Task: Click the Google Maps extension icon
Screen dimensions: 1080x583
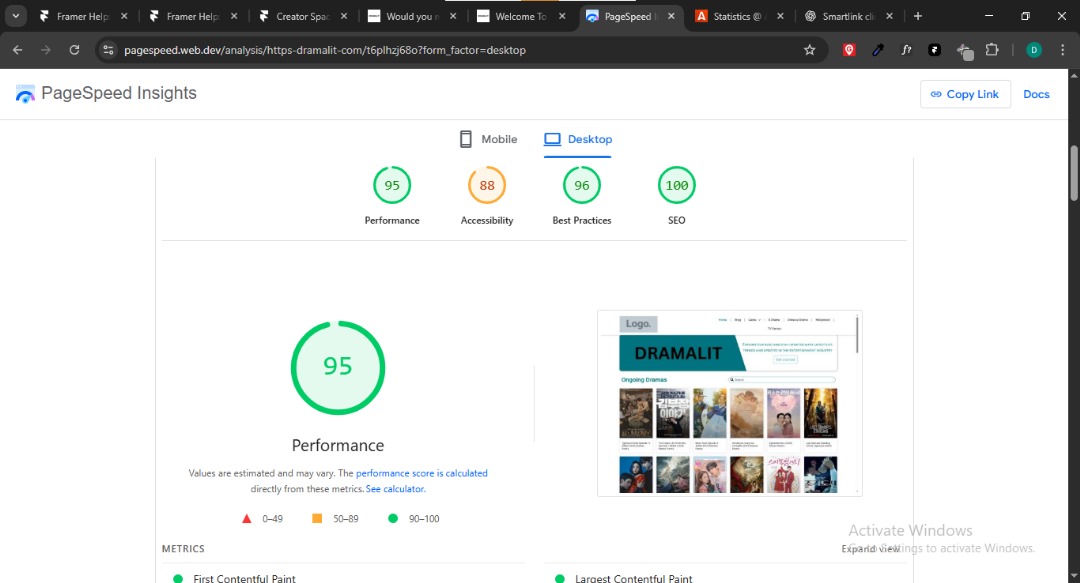Action: (848, 49)
